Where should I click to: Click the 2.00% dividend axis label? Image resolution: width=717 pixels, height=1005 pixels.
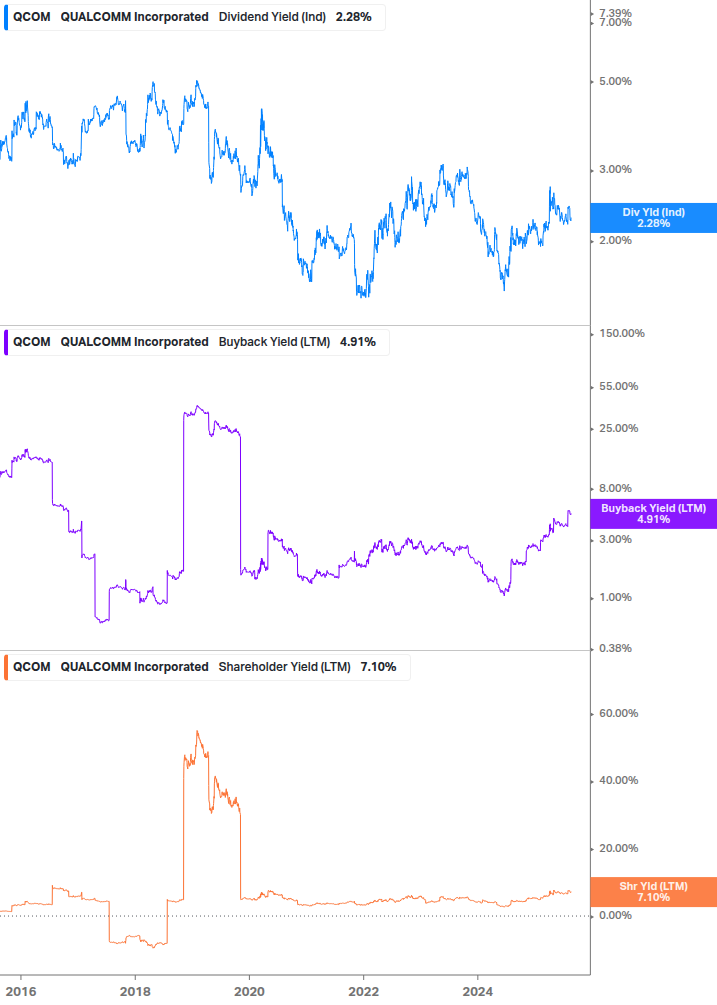coord(615,241)
